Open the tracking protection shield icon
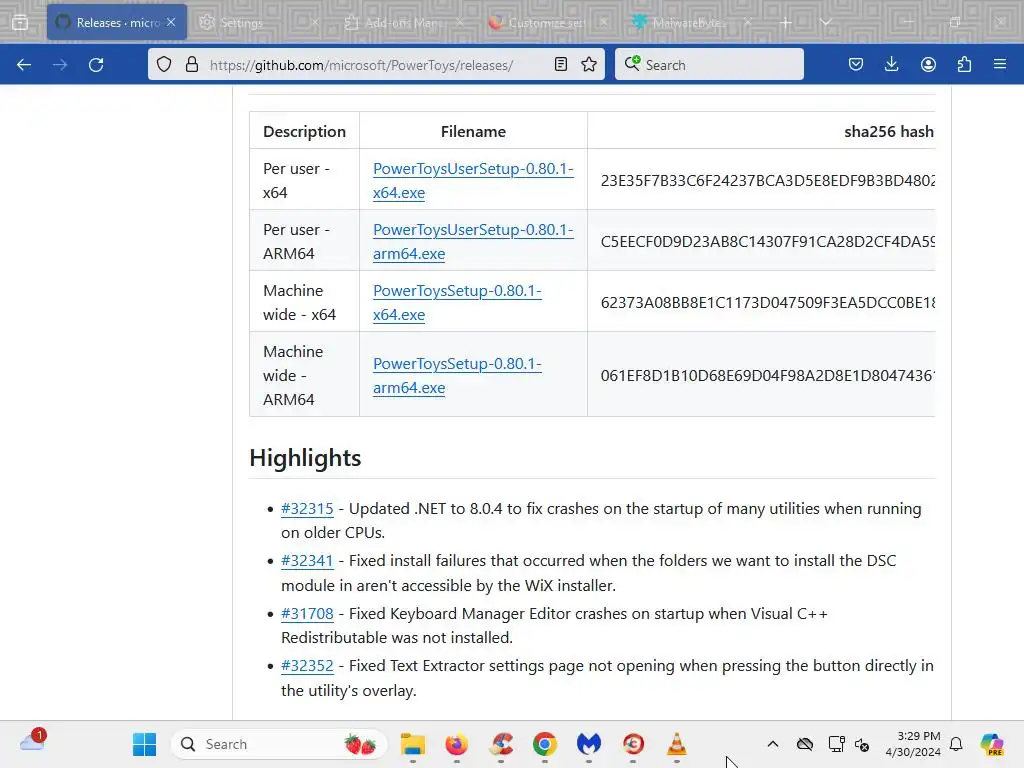The width and height of the screenshot is (1024, 768). [x=164, y=64]
